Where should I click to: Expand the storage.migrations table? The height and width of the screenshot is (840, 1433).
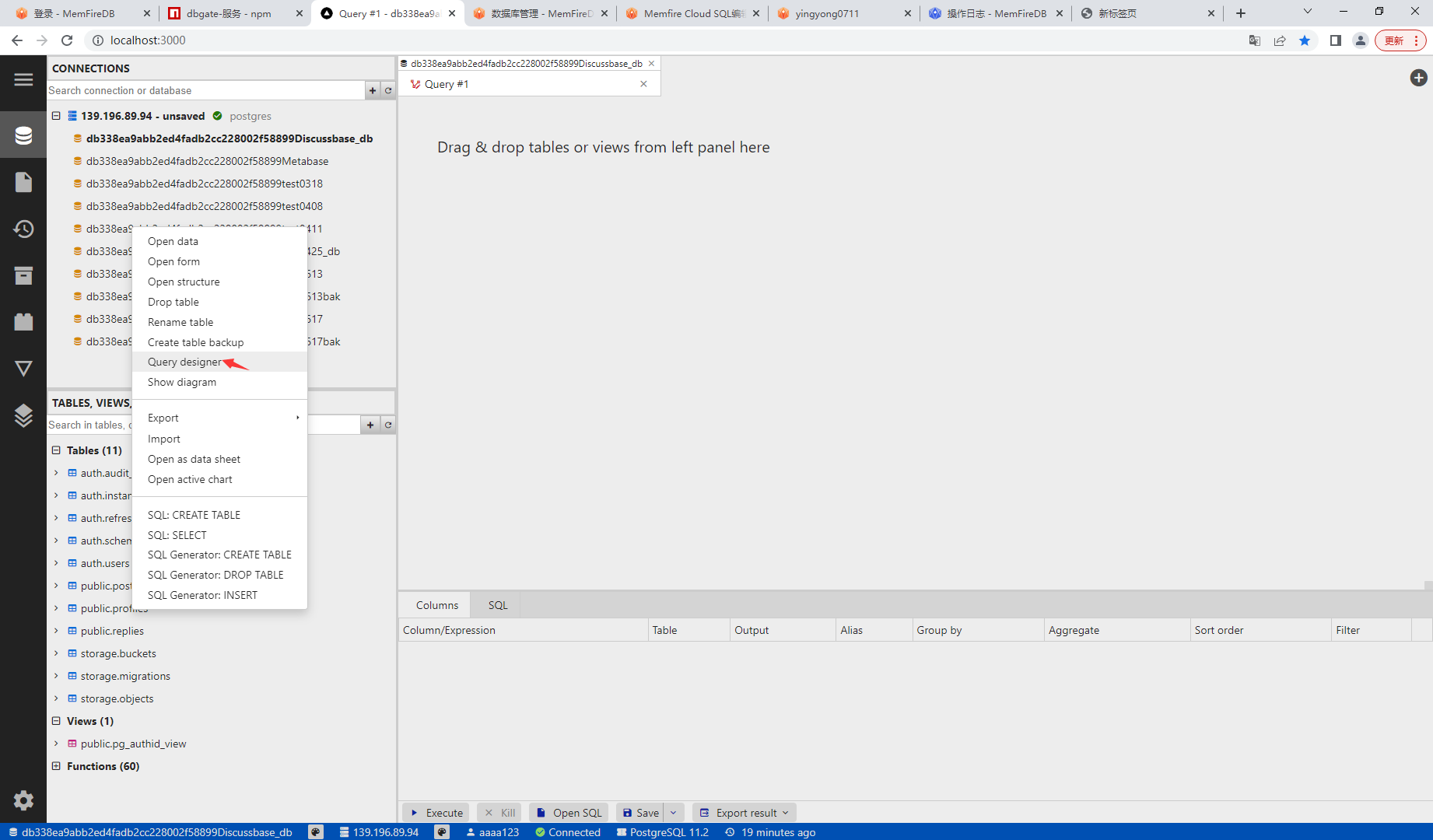click(x=56, y=676)
